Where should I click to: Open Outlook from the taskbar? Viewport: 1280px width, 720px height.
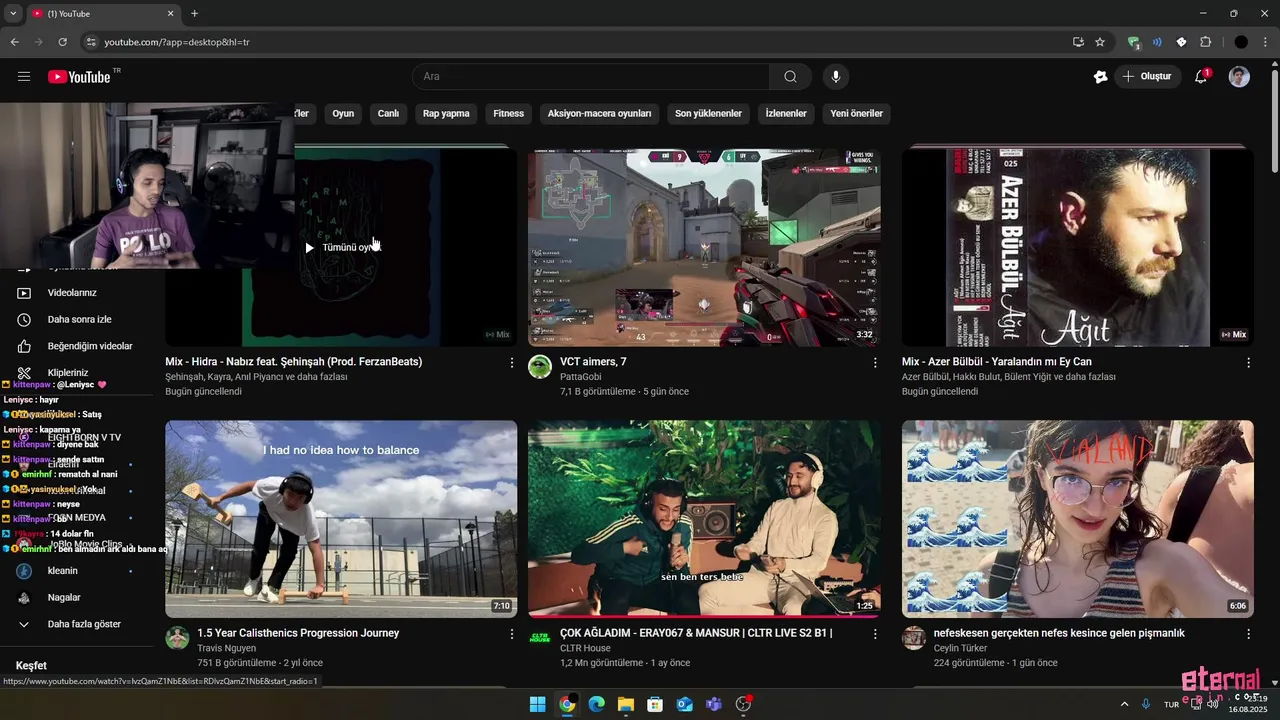[x=684, y=704]
